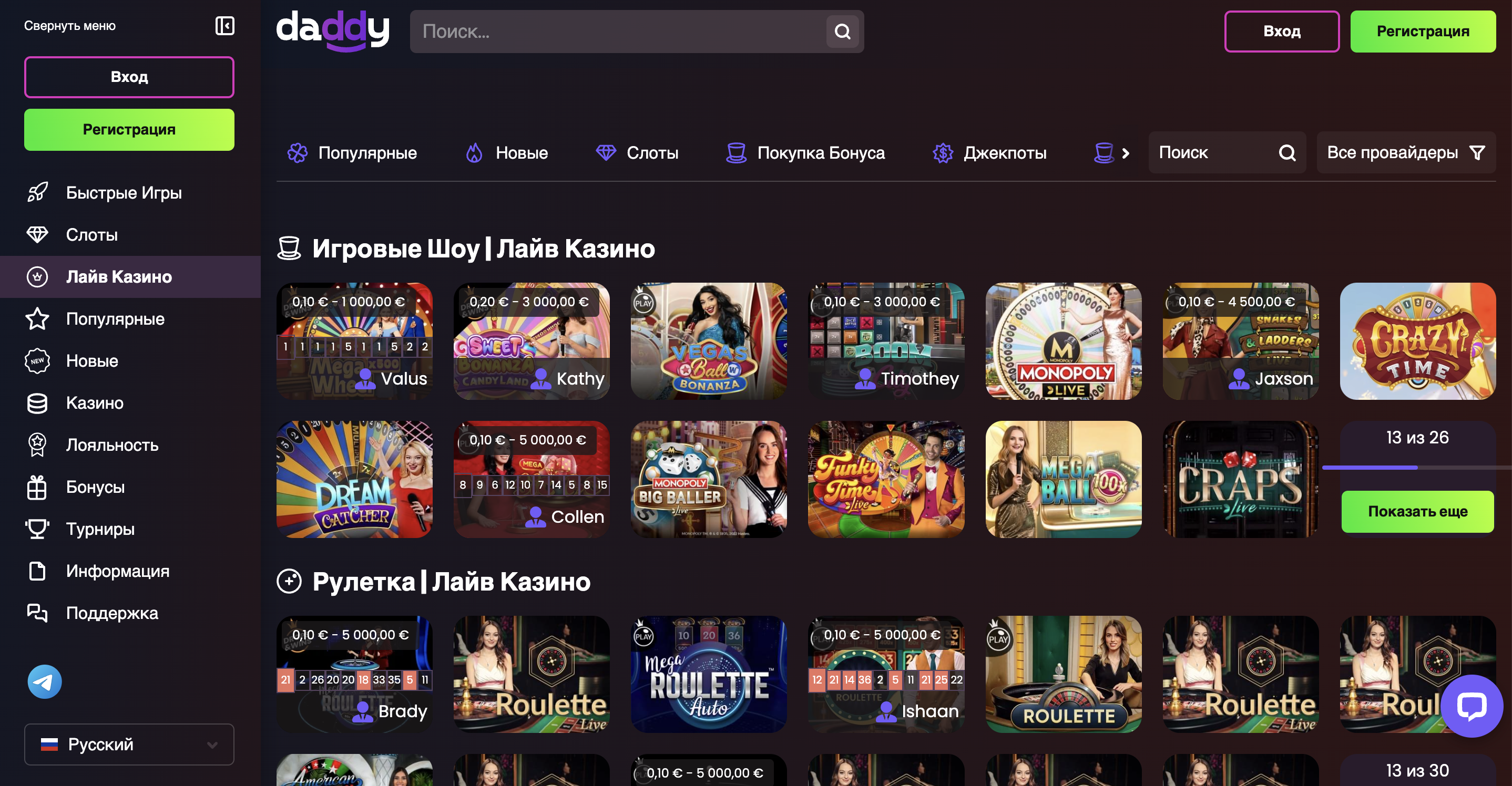Click the Игровые Шоу section heading icon
1512x786 pixels.
point(289,249)
